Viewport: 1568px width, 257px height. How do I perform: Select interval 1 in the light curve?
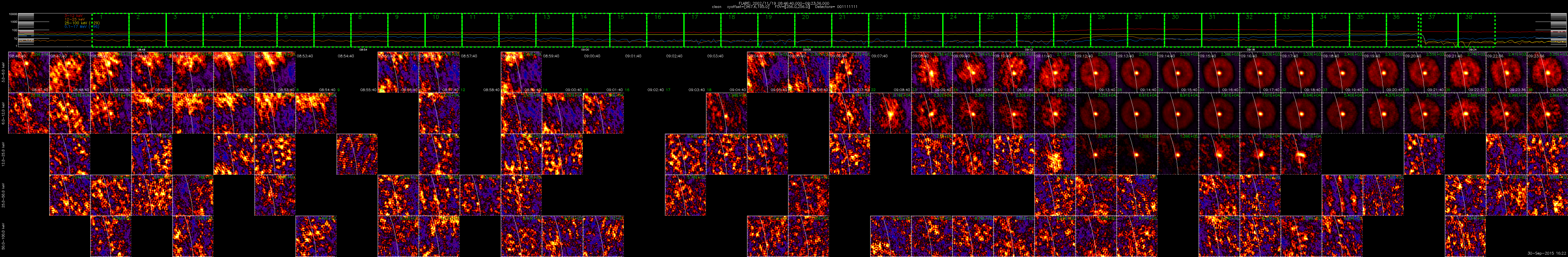click(x=111, y=30)
